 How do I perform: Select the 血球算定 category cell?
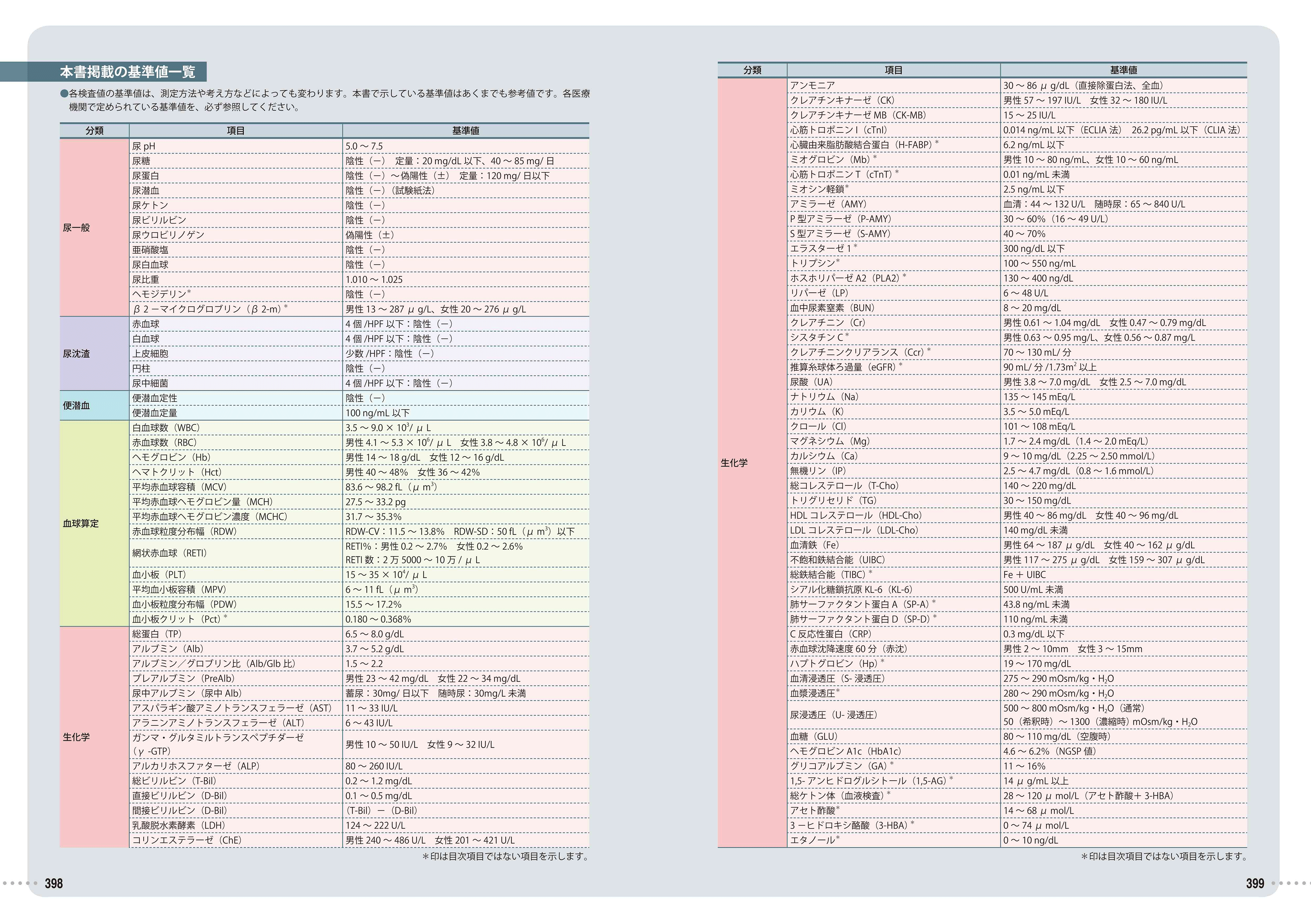pyautogui.click(x=94, y=523)
